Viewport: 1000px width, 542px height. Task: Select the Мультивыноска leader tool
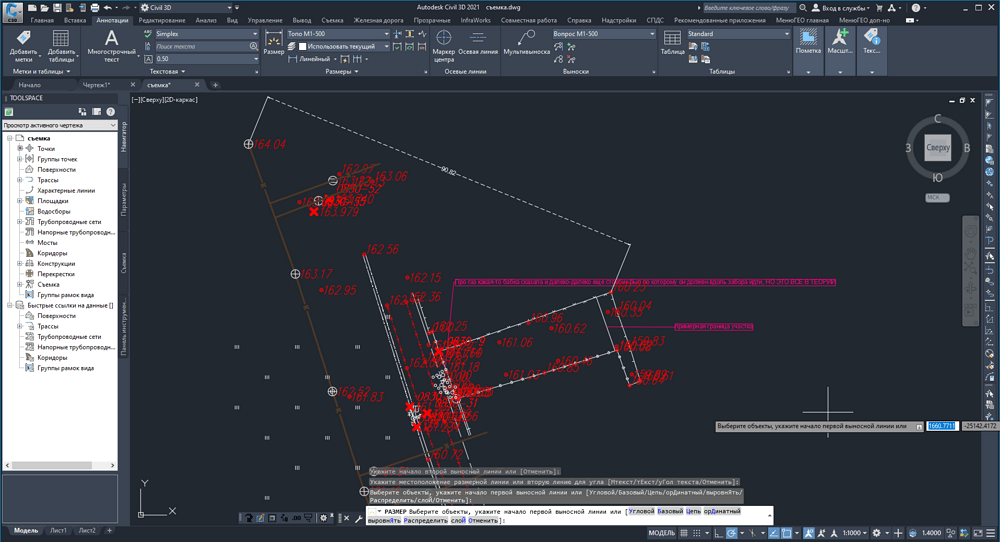[x=526, y=43]
